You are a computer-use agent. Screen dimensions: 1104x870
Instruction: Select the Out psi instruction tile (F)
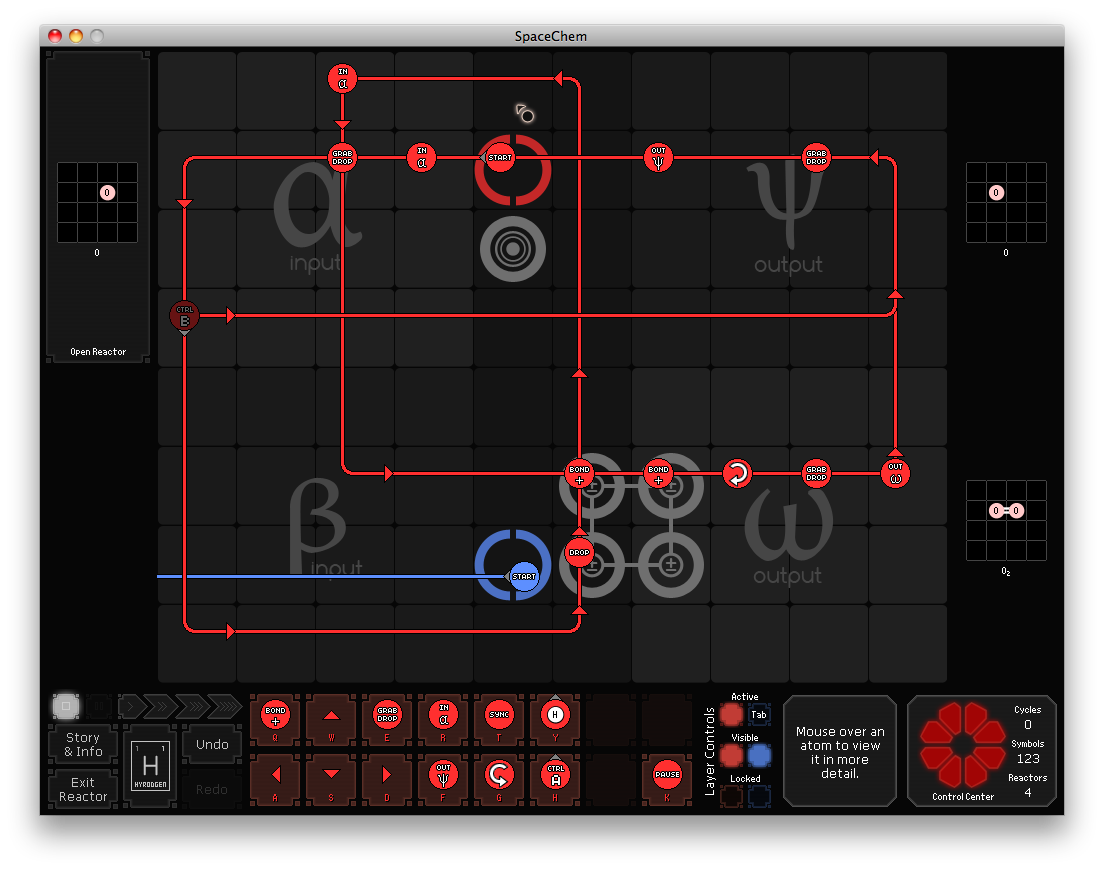point(443,779)
